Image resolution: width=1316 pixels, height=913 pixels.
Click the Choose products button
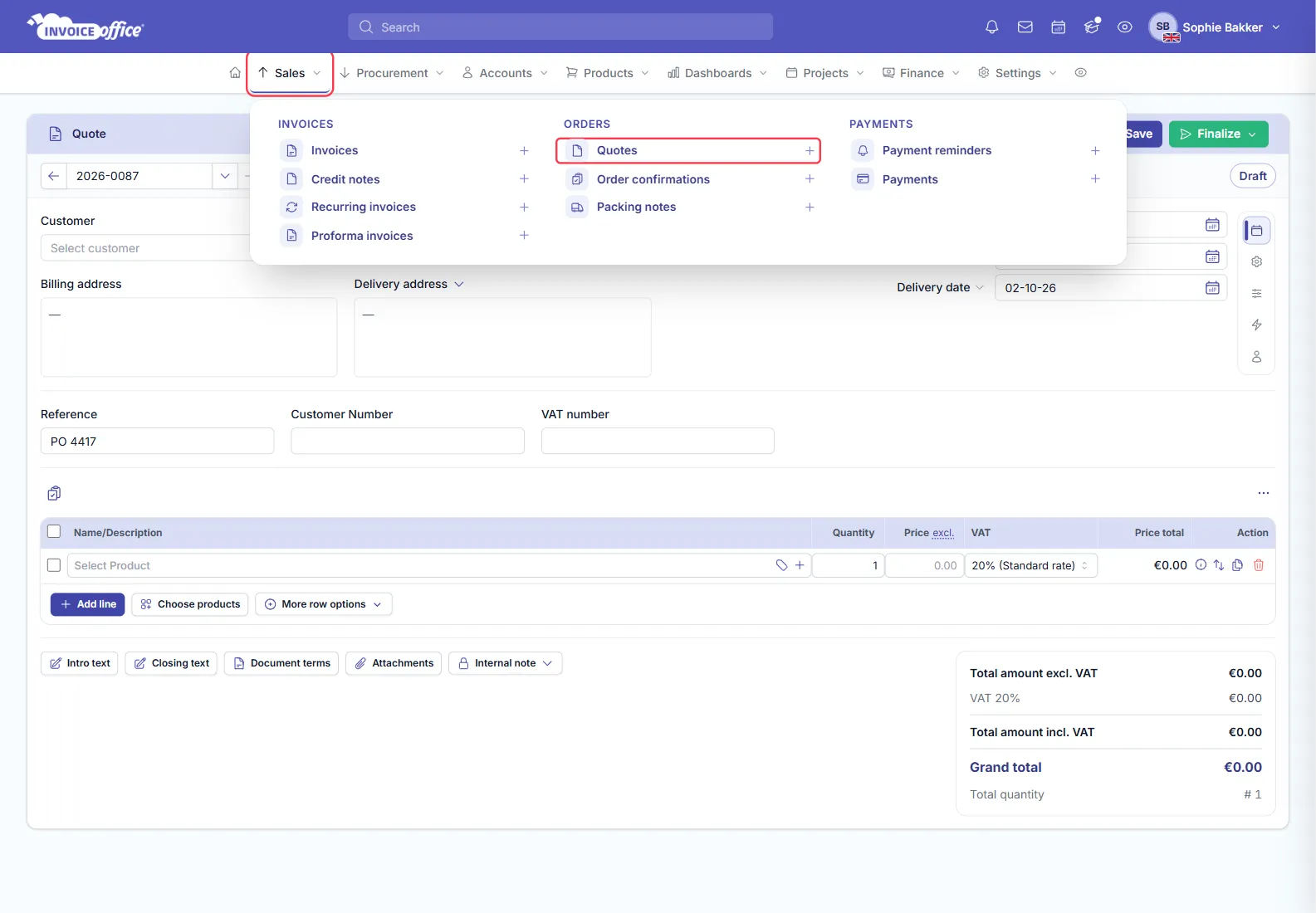point(191,604)
